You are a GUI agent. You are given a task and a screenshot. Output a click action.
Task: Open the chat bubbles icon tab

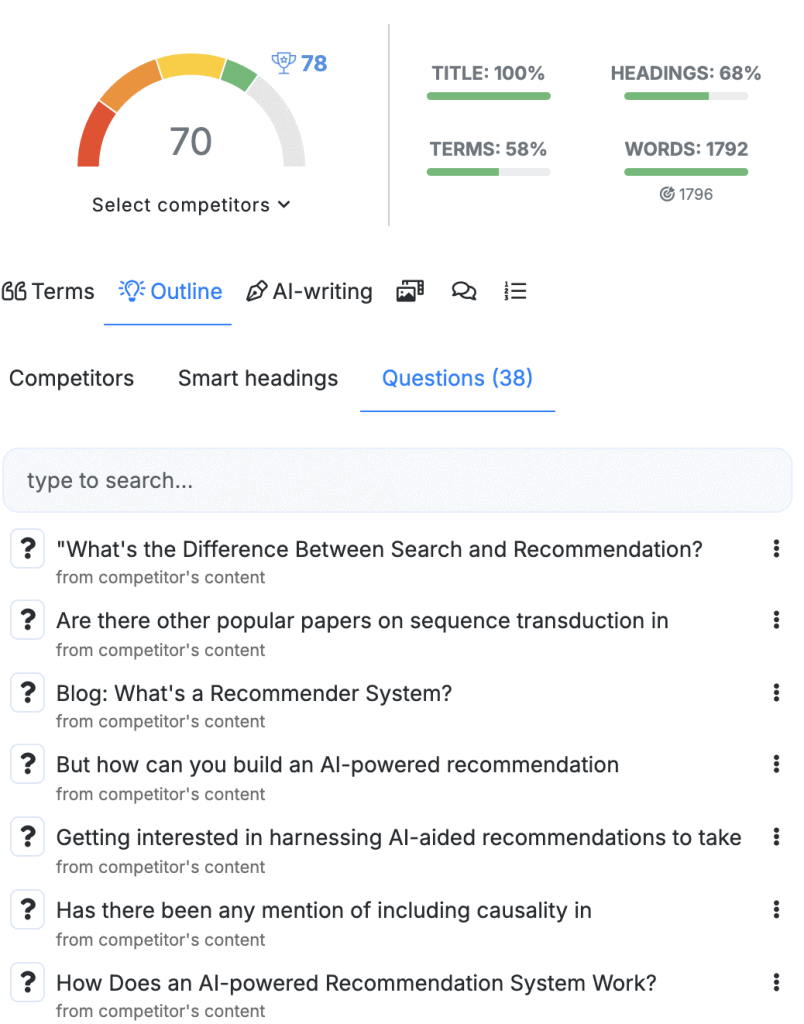pos(464,291)
